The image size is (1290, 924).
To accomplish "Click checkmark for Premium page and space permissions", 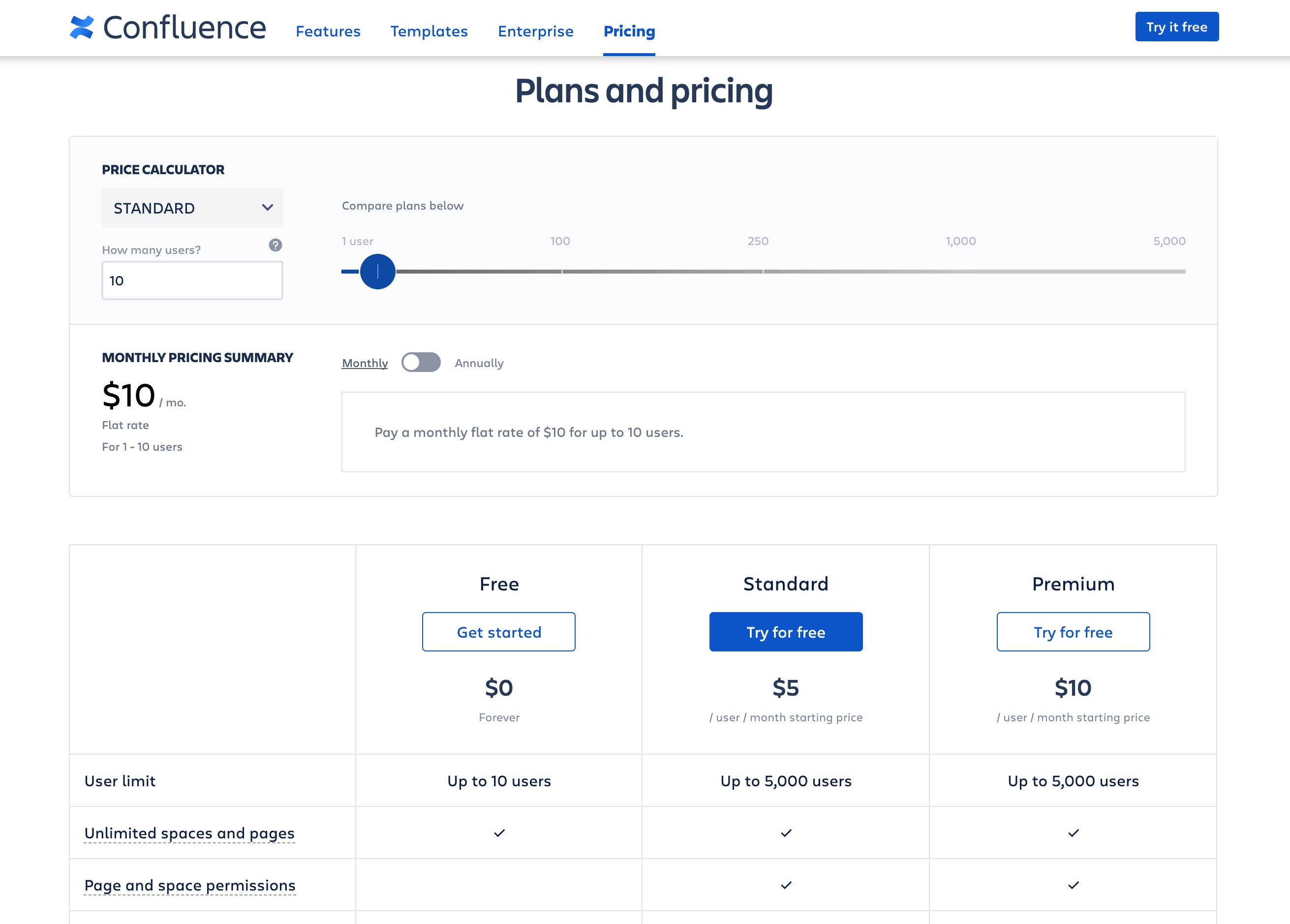I will tap(1074, 885).
